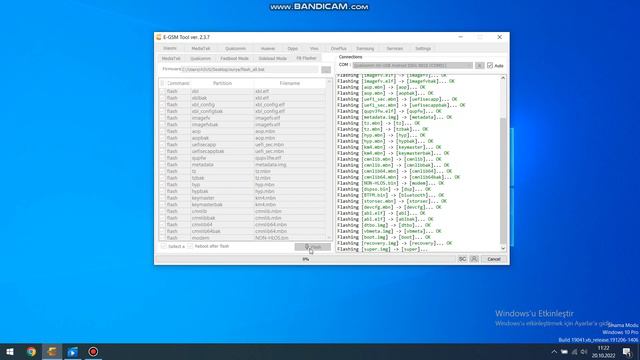Click the 'Flashing [super.img]' log line
This screenshot has height=360, width=640.
[382, 249]
